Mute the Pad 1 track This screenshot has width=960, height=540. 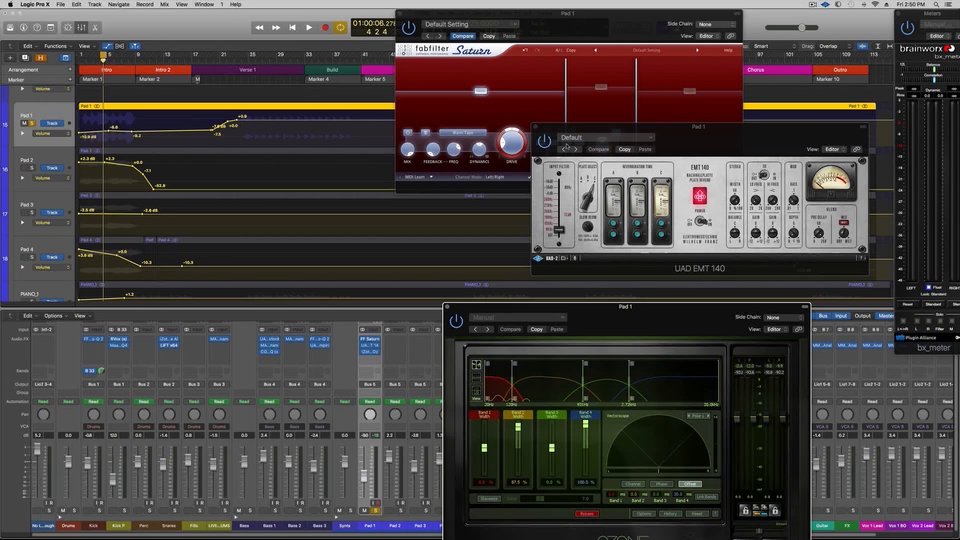click(24, 123)
